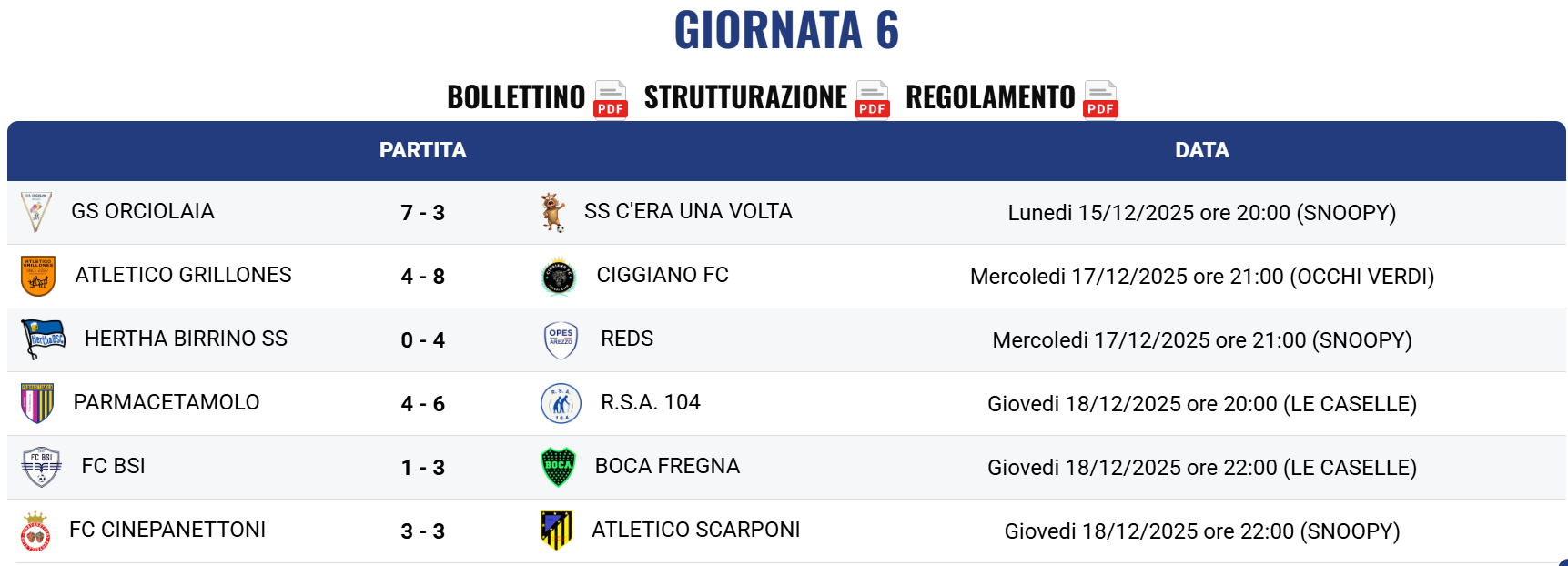Click the GS Orciolaia team crest
Image resolution: width=1568 pixels, height=566 pixels.
tap(36, 212)
